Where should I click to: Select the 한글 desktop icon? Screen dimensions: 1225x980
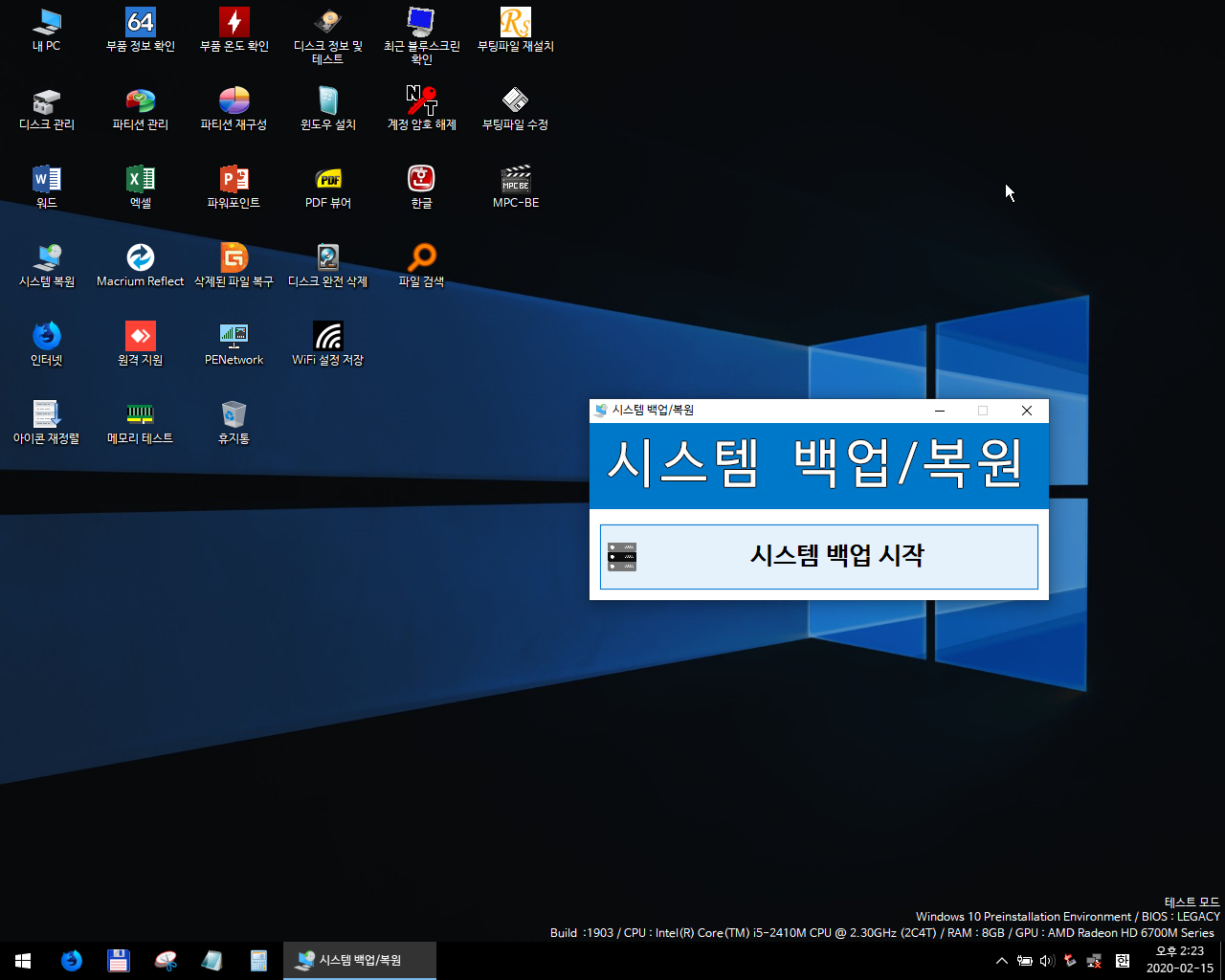pyautogui.click(x=422, y=187)
